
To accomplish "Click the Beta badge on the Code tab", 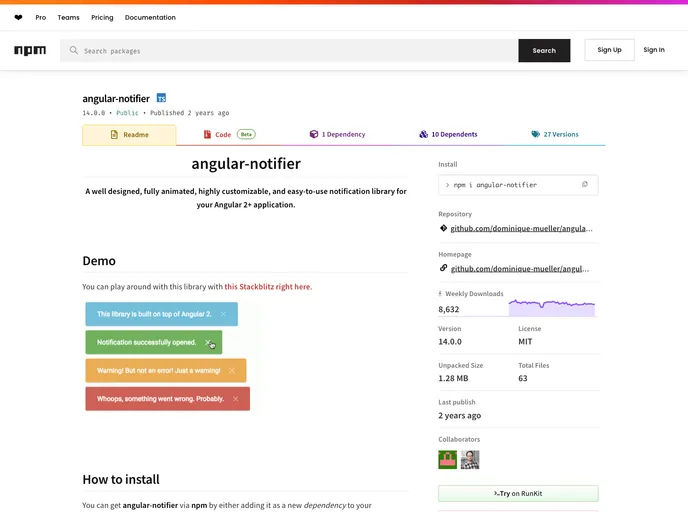I will click(x=246, y=134).
